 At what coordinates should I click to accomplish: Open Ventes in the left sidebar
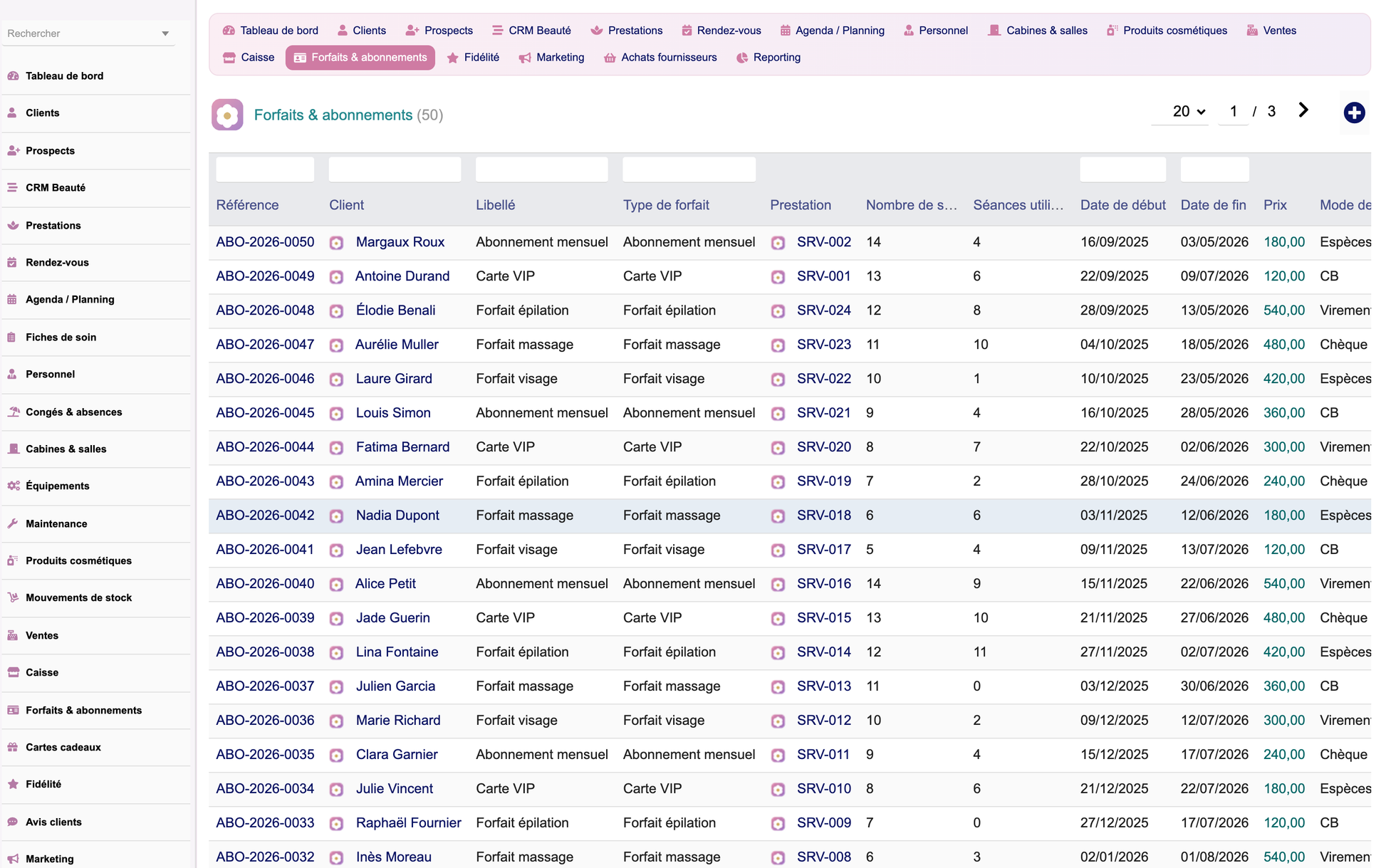coord(42,635)
